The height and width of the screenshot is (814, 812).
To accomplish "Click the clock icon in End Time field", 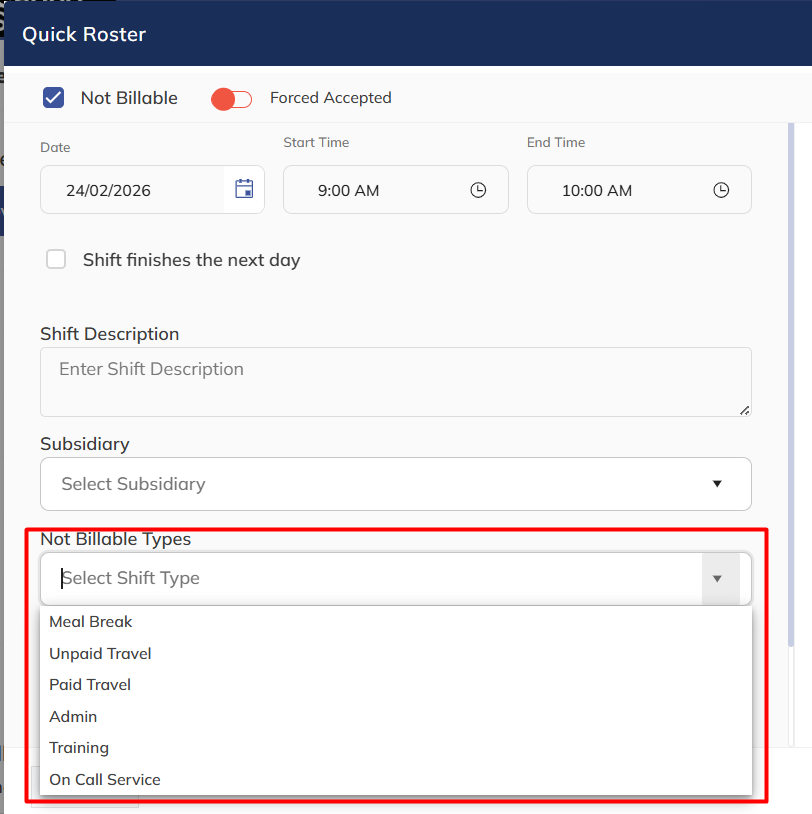I will pyautogui.click(x=721, y=190).
